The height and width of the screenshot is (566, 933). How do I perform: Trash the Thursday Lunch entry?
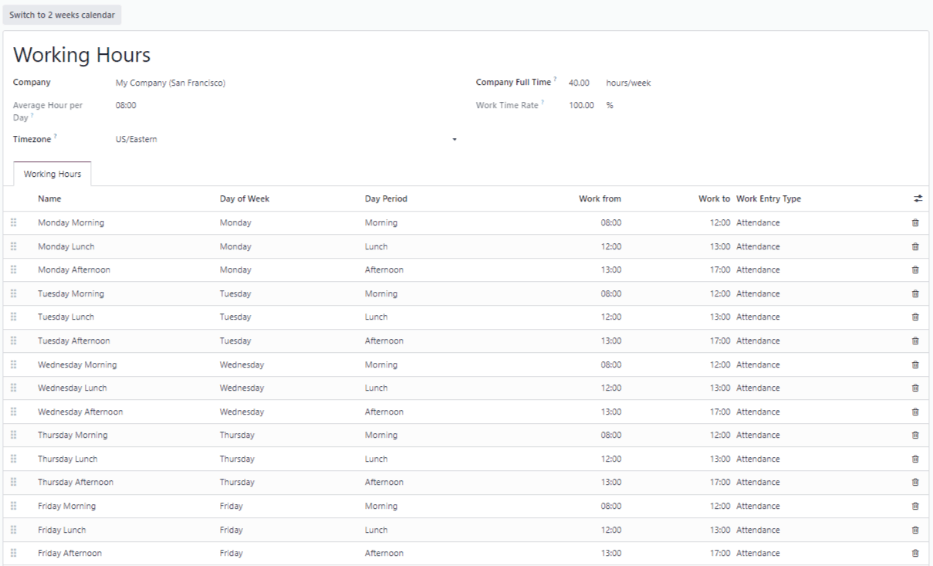(915, 459)
